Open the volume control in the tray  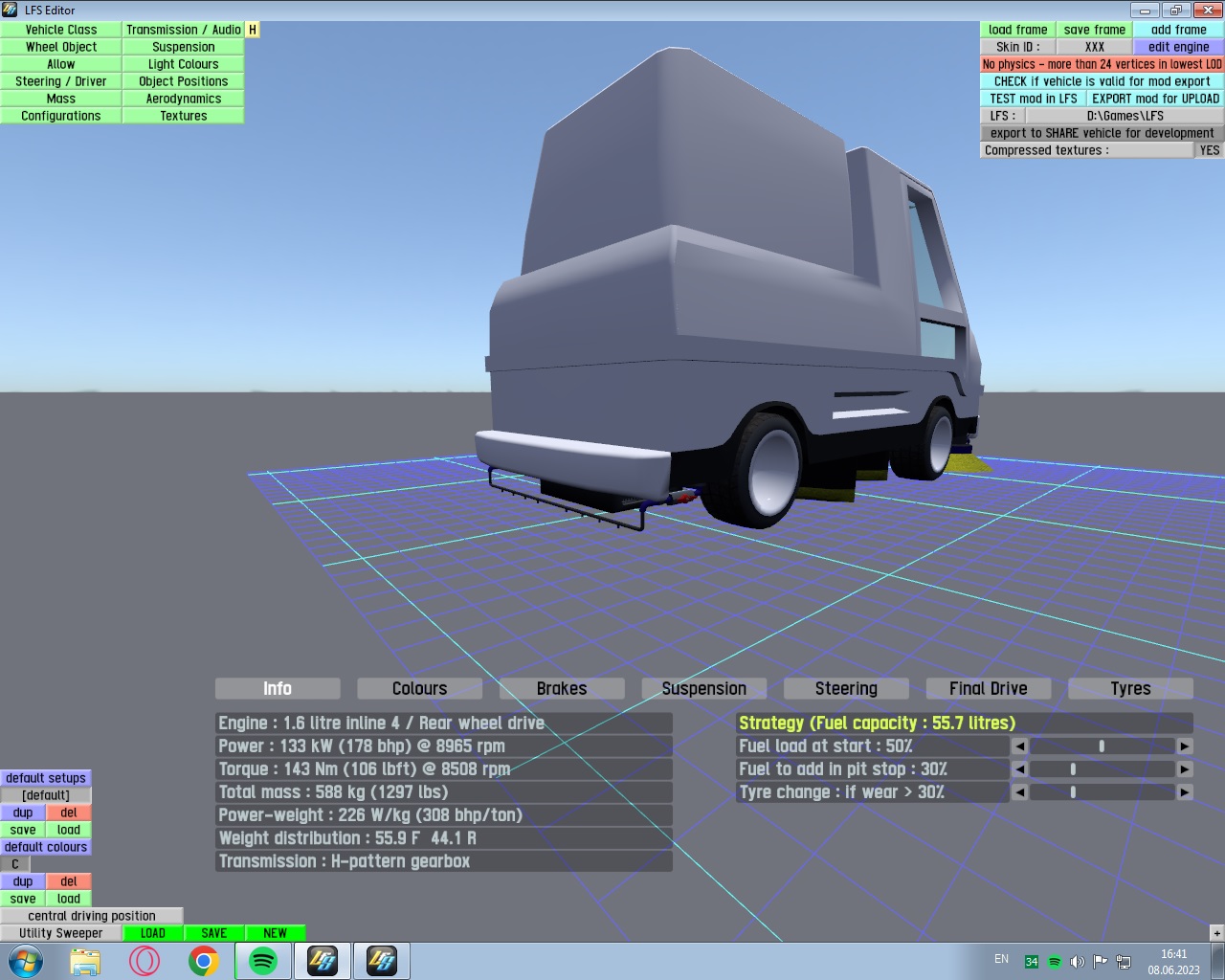[x=1077, y=962]
